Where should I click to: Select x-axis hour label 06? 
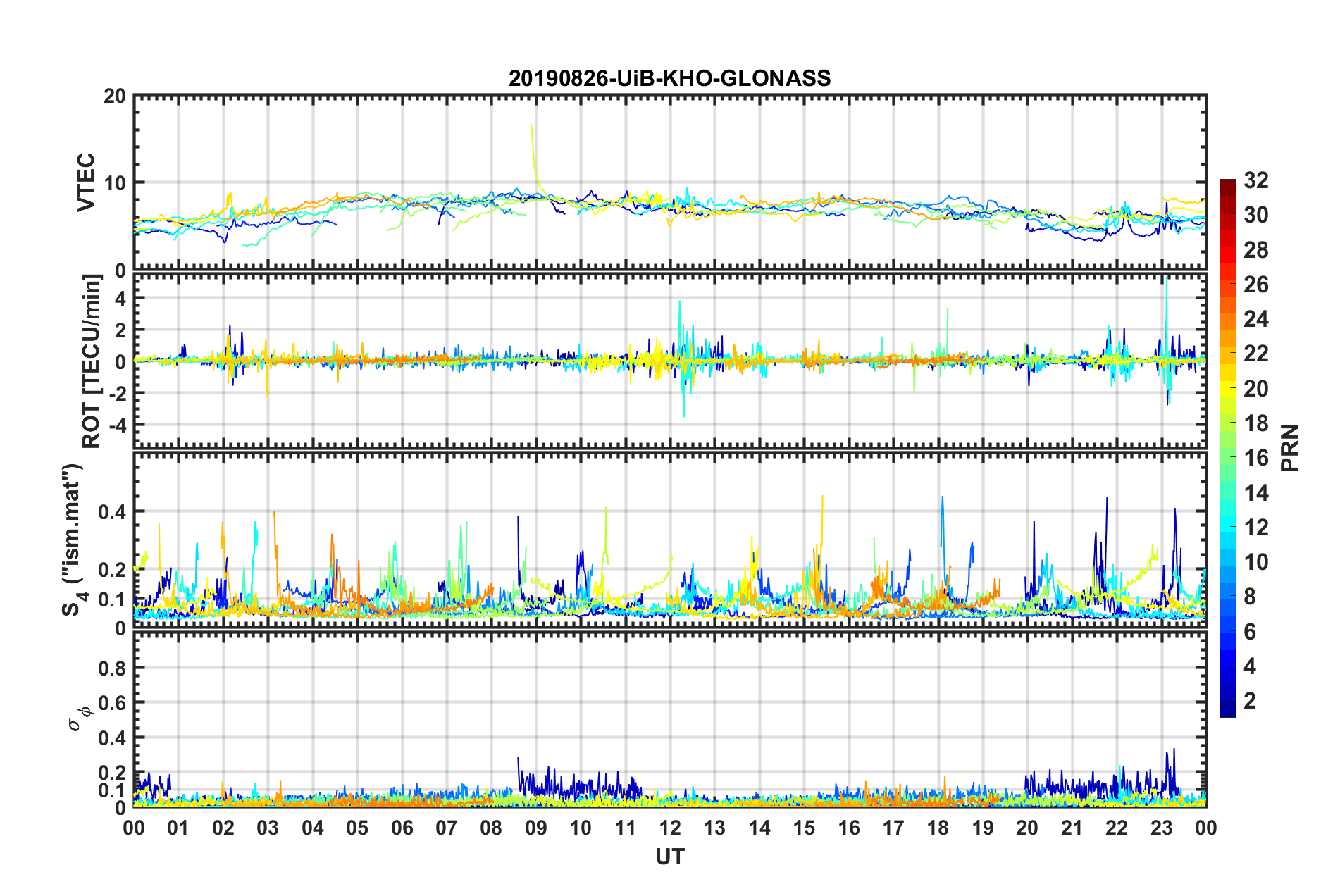click(x=402, y=828)
